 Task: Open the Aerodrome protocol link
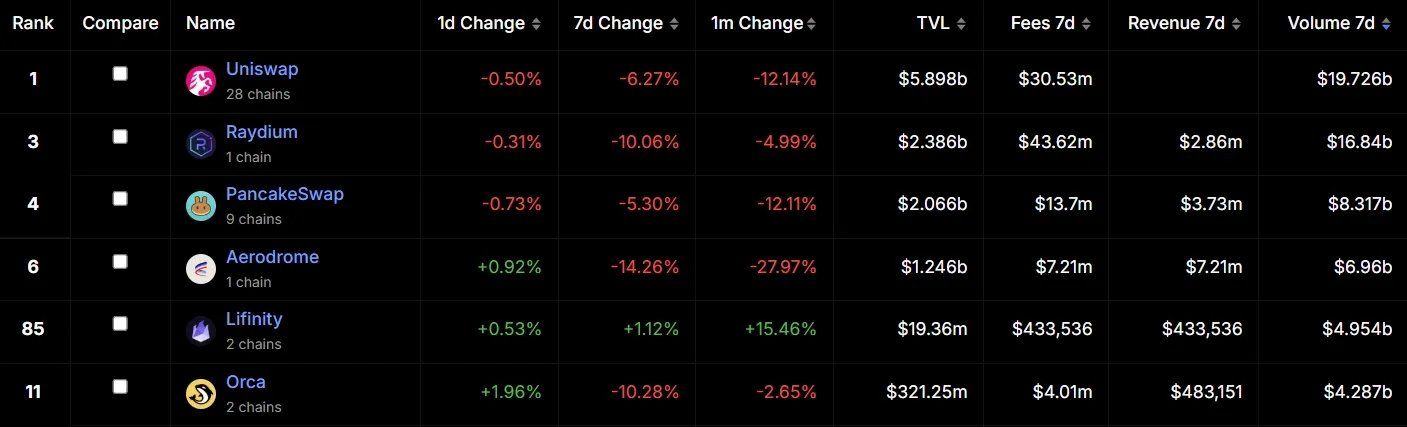[x=272, y=257]
